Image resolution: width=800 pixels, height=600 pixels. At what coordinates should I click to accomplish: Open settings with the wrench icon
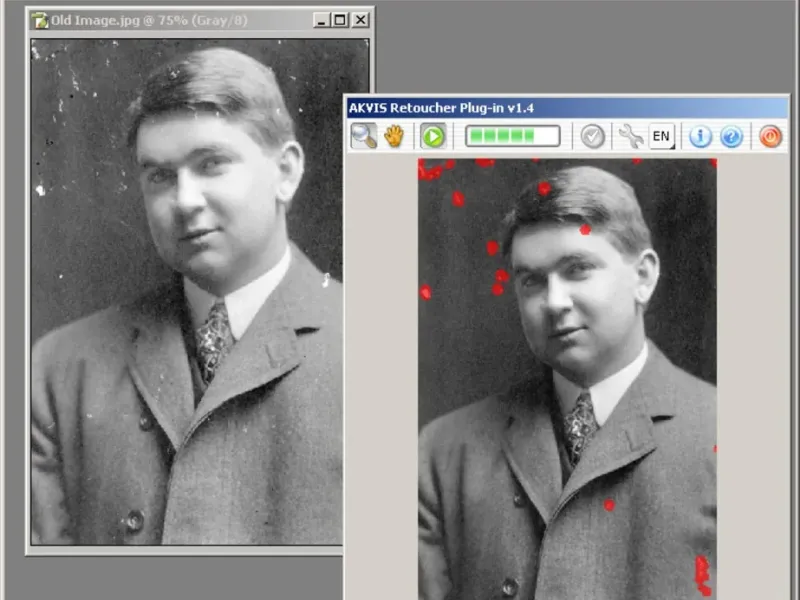pos(631,136)
